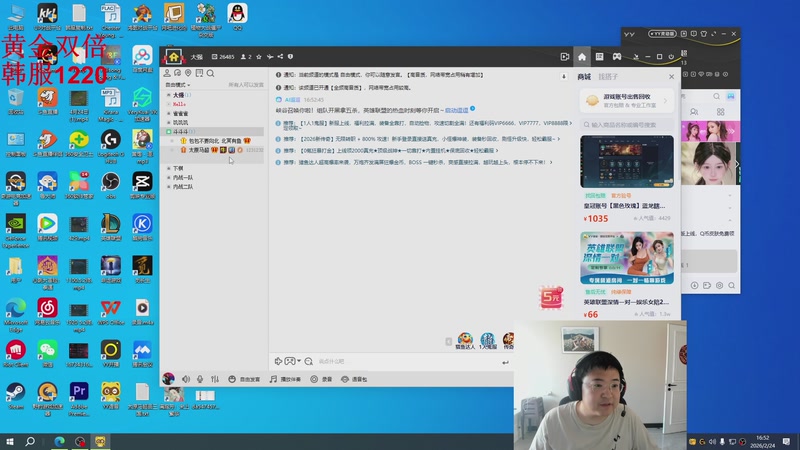The height and width of the screenshot is (450, 800).
Task: Click the gamepad icon beside chat input
Action: (290, 361)
